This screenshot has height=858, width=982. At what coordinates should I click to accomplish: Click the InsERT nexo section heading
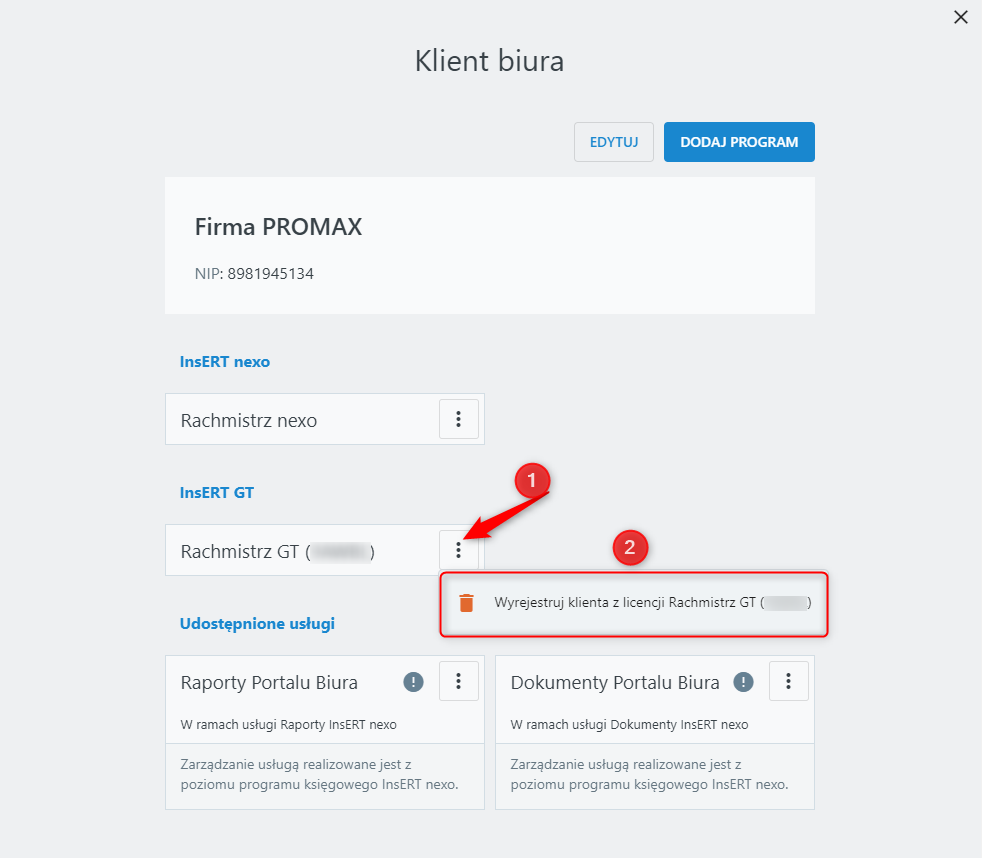225,362
